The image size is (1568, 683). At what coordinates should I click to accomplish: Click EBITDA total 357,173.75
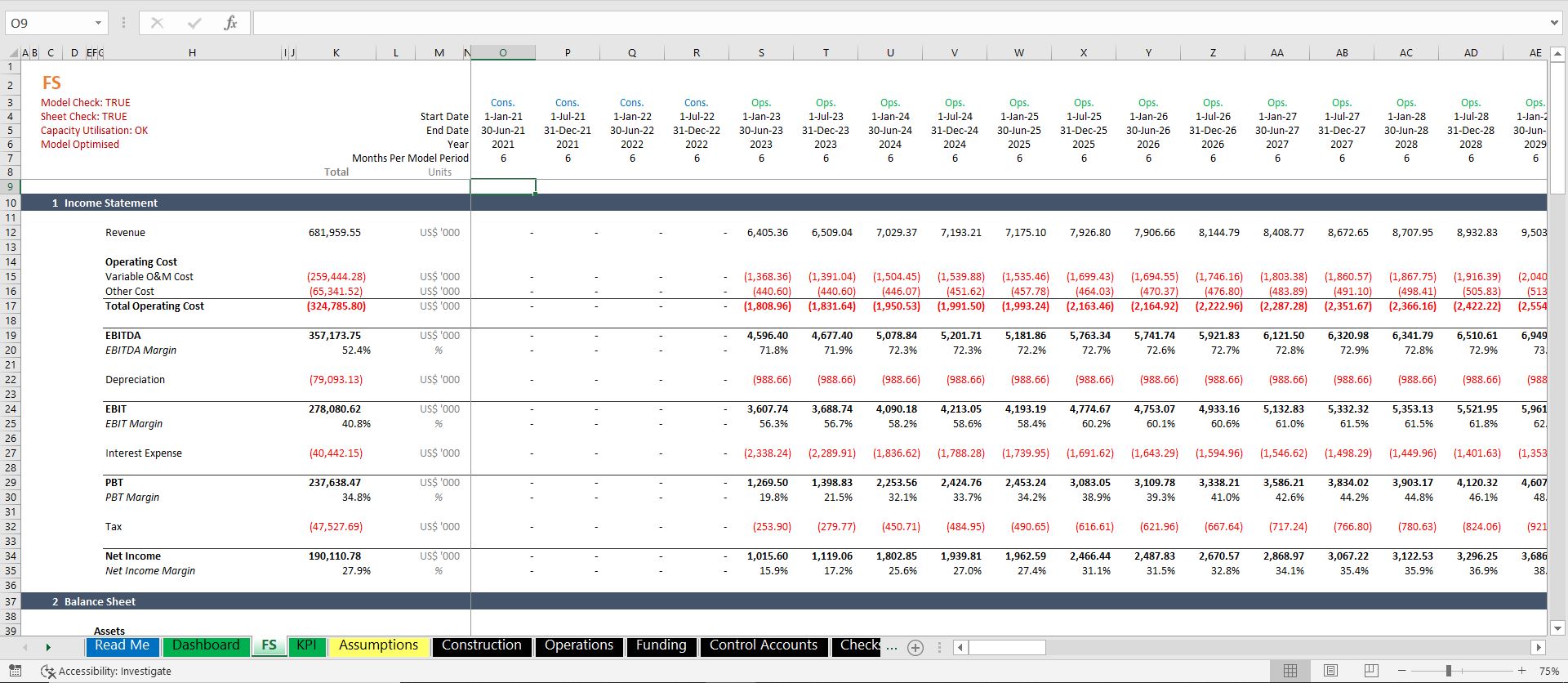[x=335, y=336]
